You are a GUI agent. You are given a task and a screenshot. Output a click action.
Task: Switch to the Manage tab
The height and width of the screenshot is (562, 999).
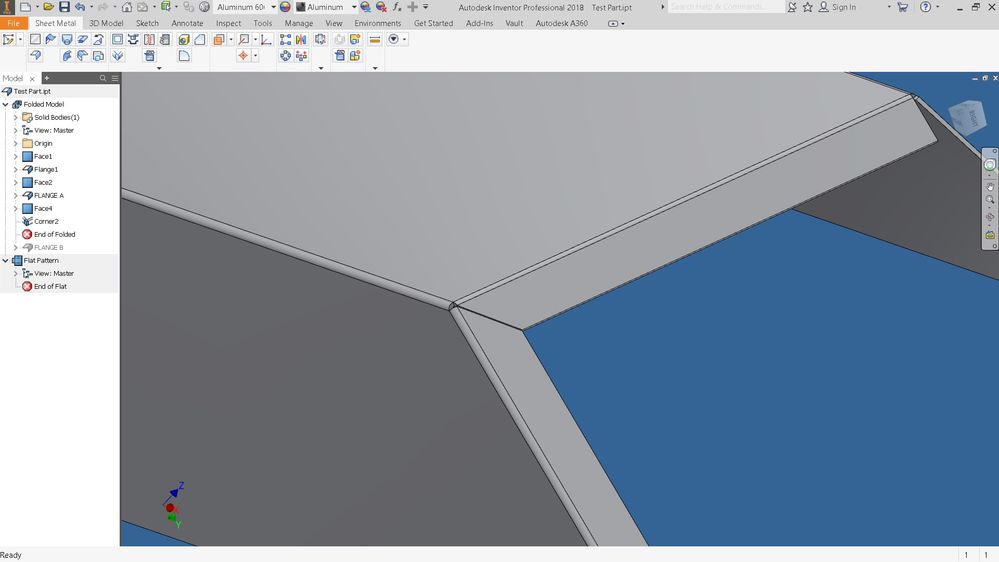point(299,23)
